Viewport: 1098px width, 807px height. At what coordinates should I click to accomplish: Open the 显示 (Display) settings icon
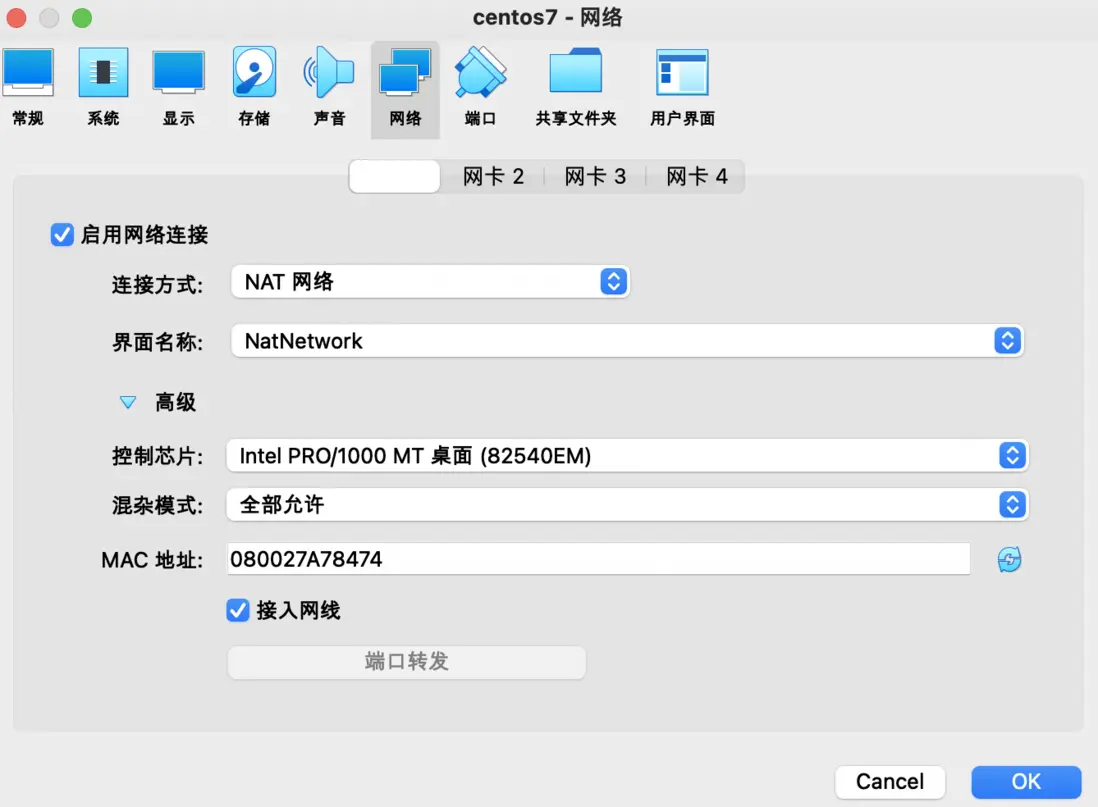(179, 88)
